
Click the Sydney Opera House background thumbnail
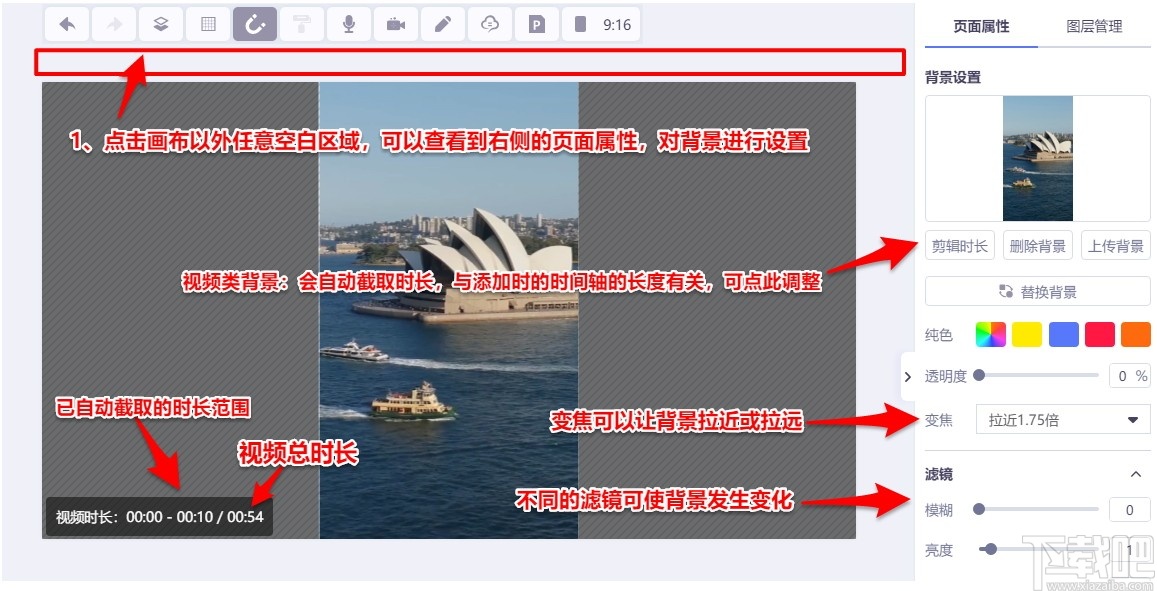click(1037, 157)
